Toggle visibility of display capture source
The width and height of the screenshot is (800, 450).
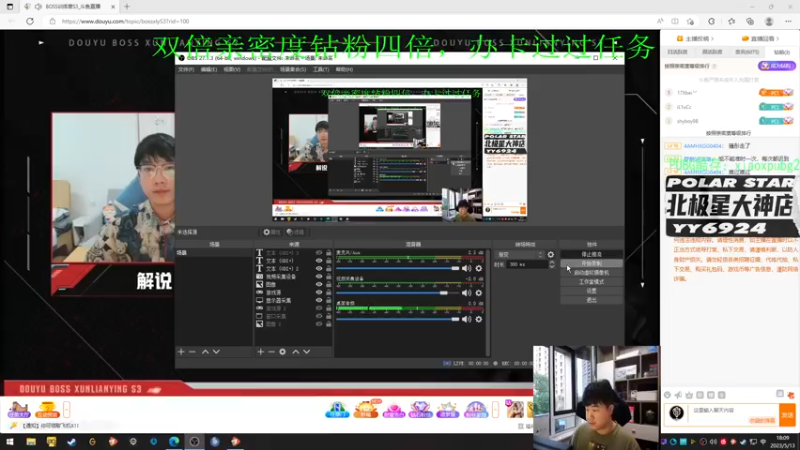click(x=319, y=301)
